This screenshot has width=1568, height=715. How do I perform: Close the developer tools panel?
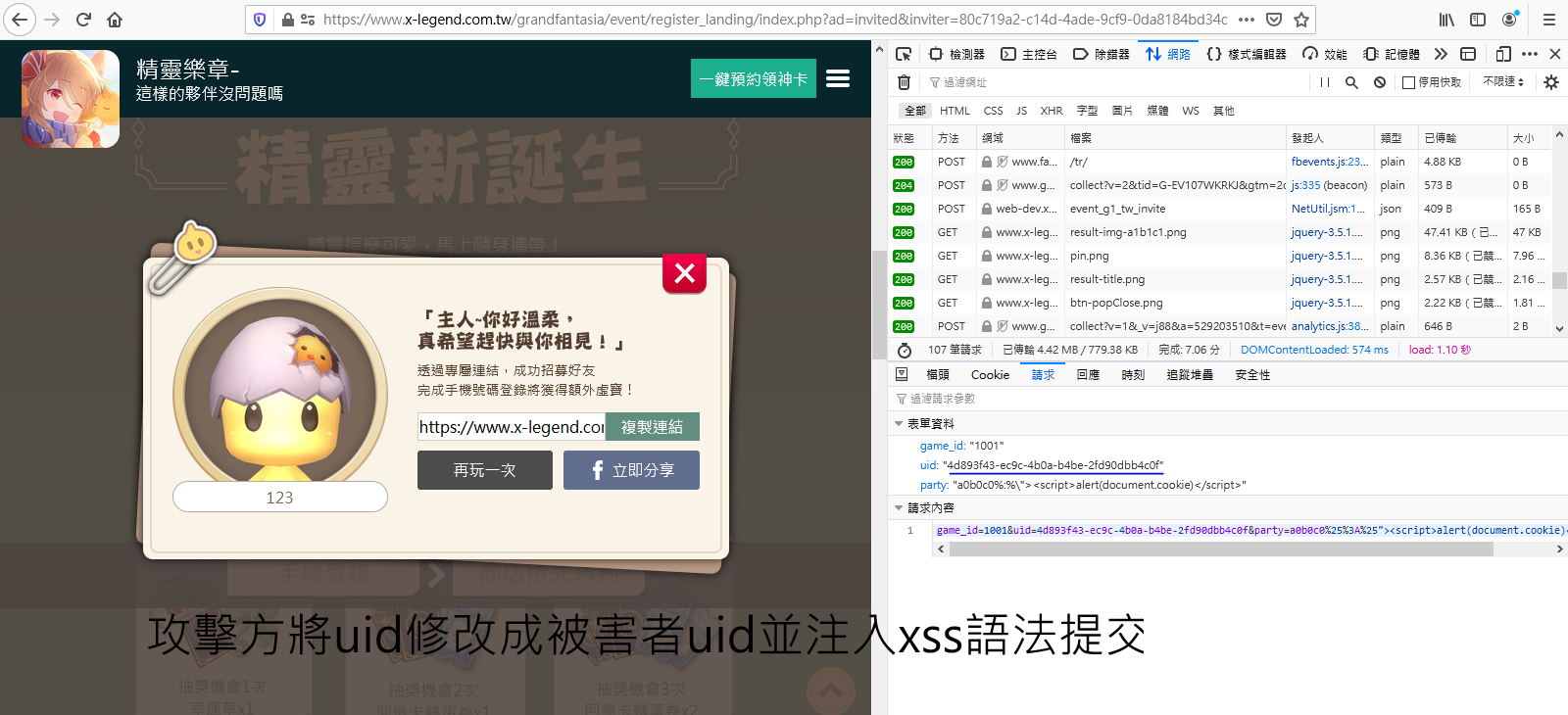(x=1555, y=54)
